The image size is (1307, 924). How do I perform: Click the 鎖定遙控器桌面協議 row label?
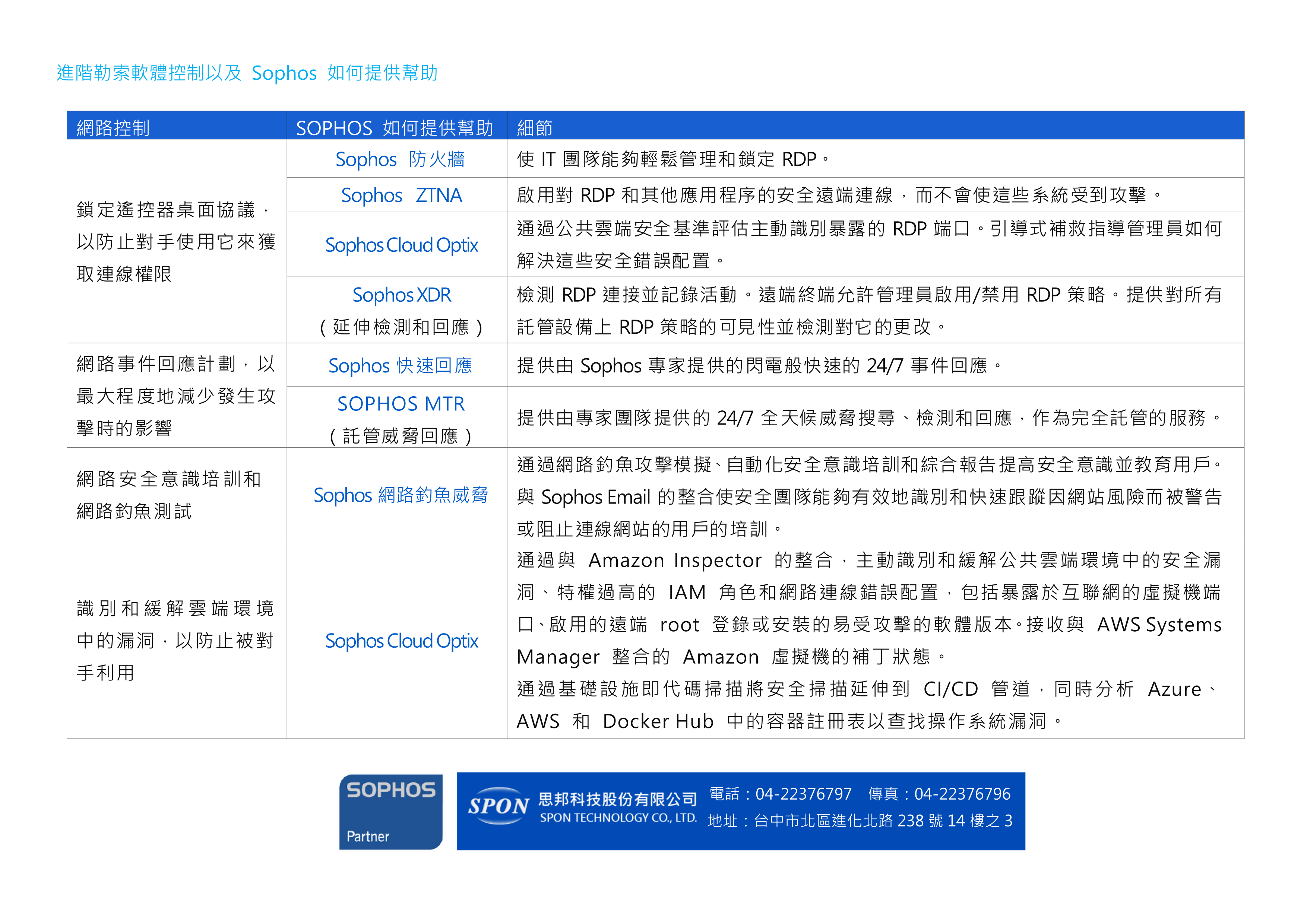tap(176, 242)
